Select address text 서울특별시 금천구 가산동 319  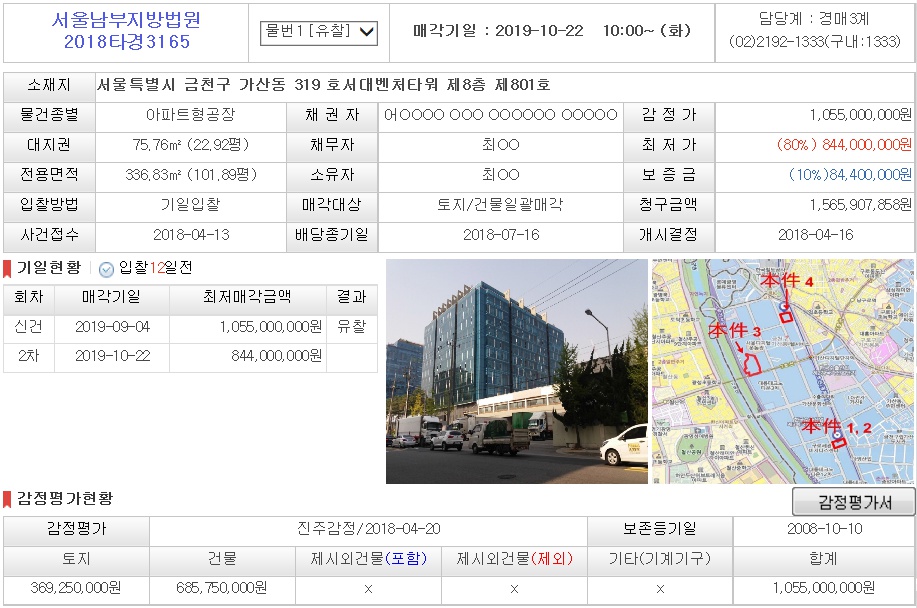209,85
